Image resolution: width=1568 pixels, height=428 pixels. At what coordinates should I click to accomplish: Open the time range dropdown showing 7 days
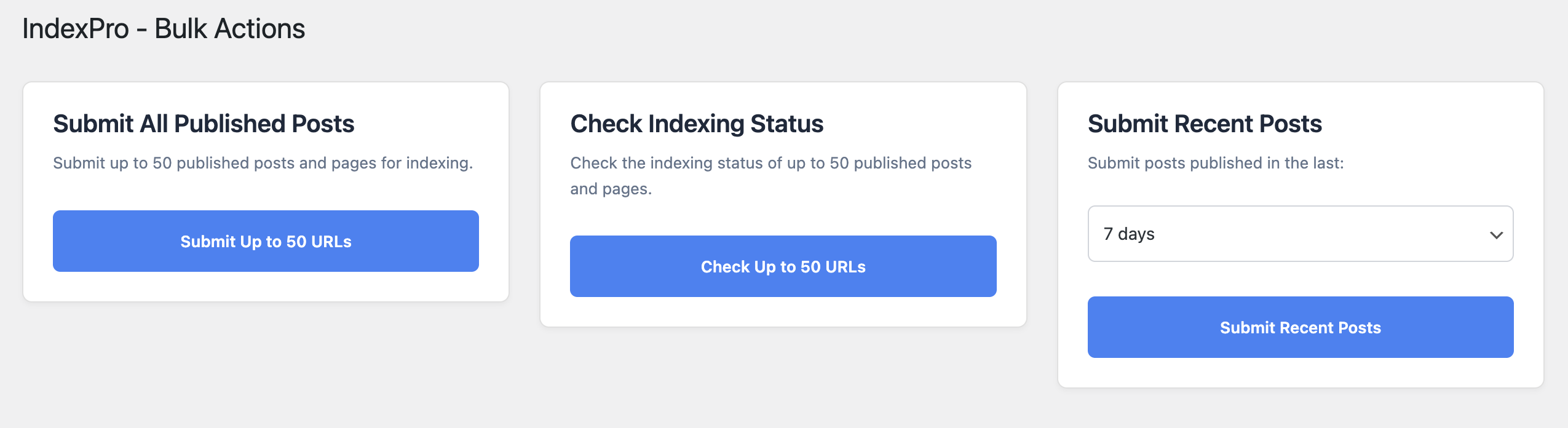1301,234
